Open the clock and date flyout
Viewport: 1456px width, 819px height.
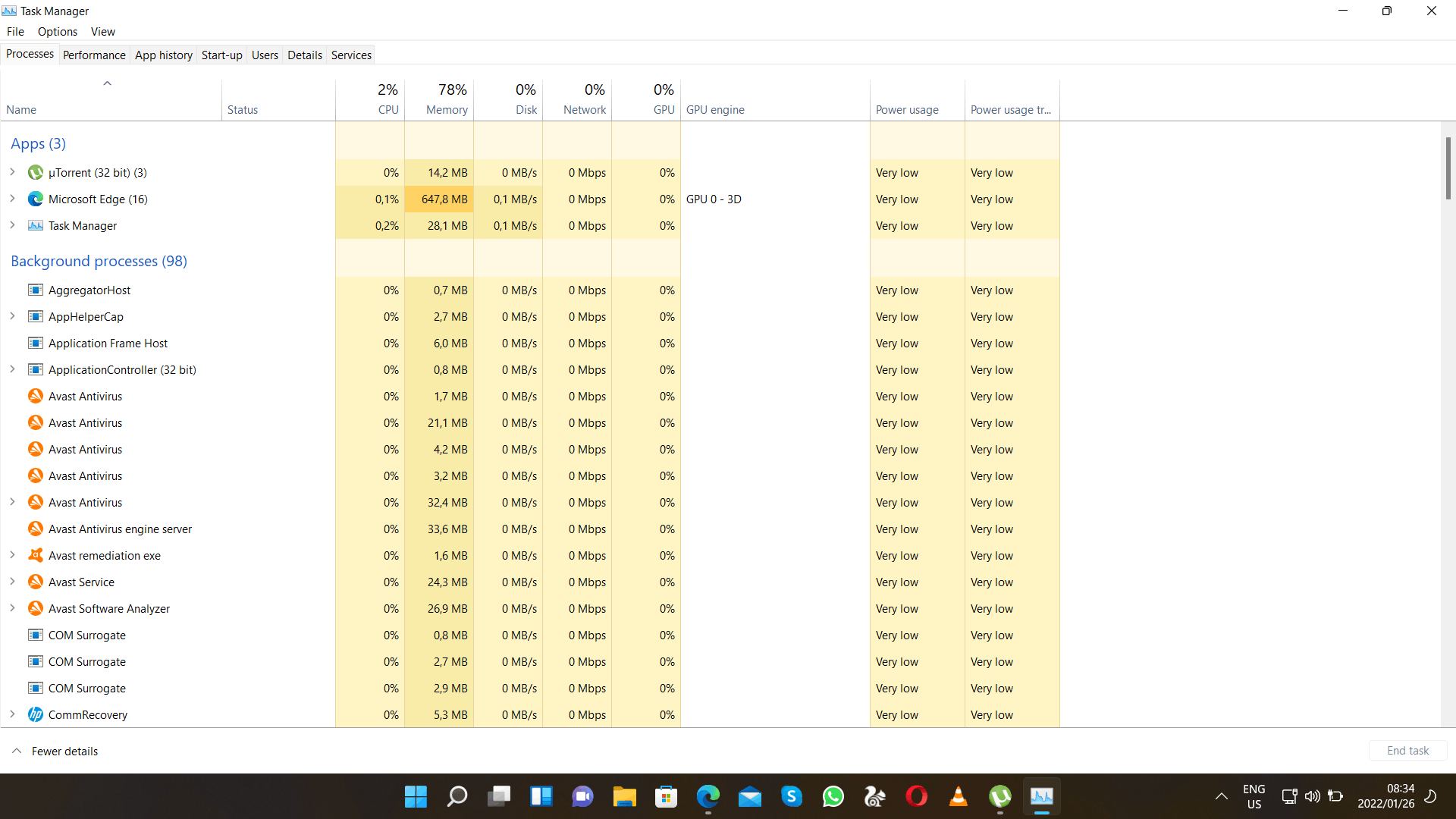(x=1385, y=796)
